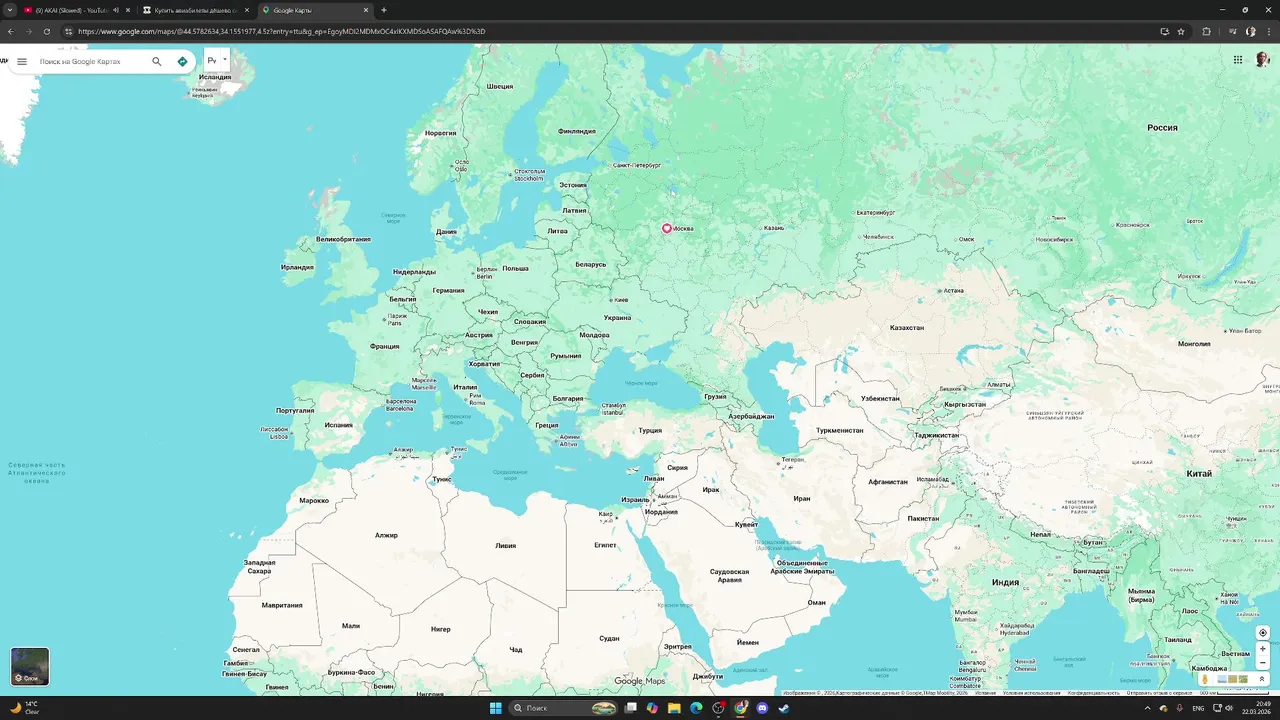Click the show my location button
This screenshot has height=720, width=1280.
point(1263,633)
